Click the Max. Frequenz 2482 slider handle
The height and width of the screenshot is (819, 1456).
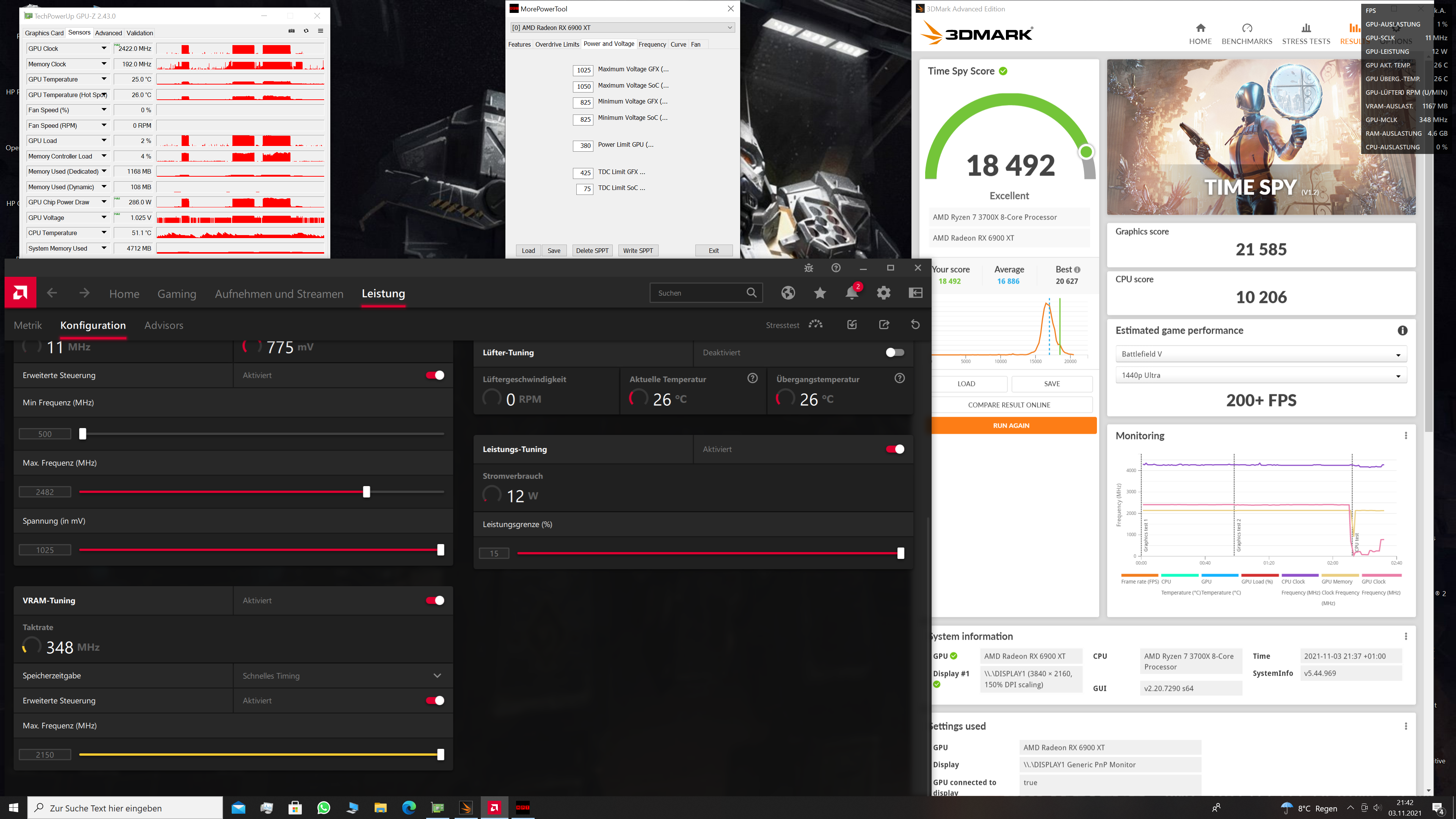click(366, 492)
